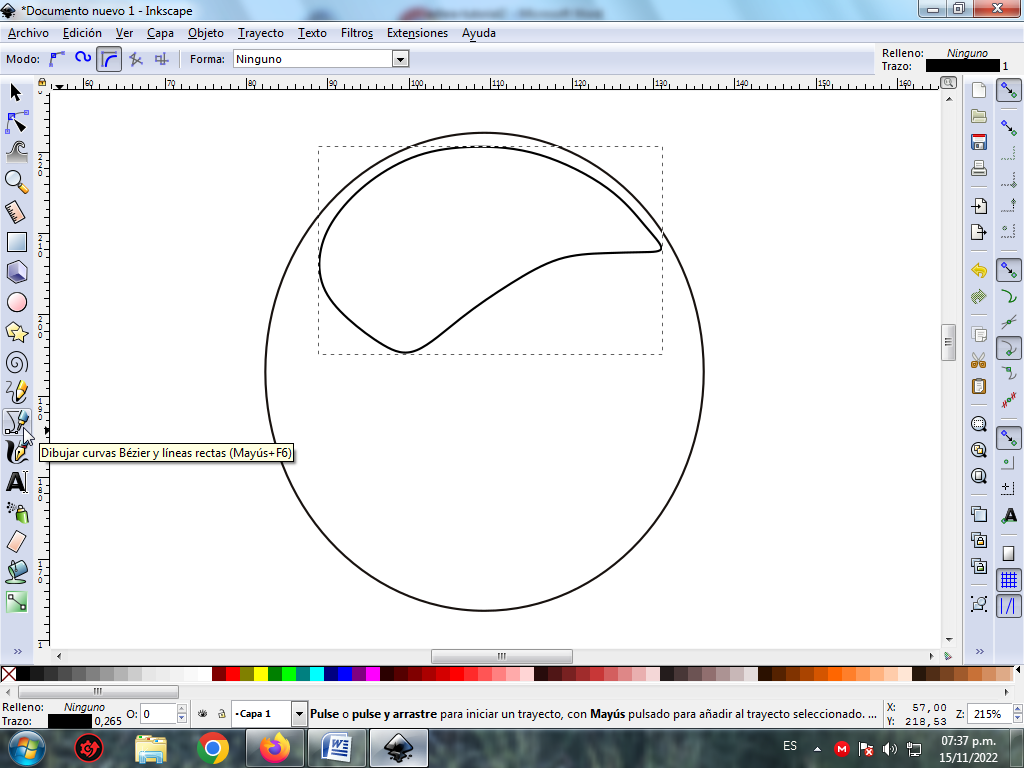Screen dimensions: 1024x768
Task: Choose the Spray tool
Action: coord(16,512)
